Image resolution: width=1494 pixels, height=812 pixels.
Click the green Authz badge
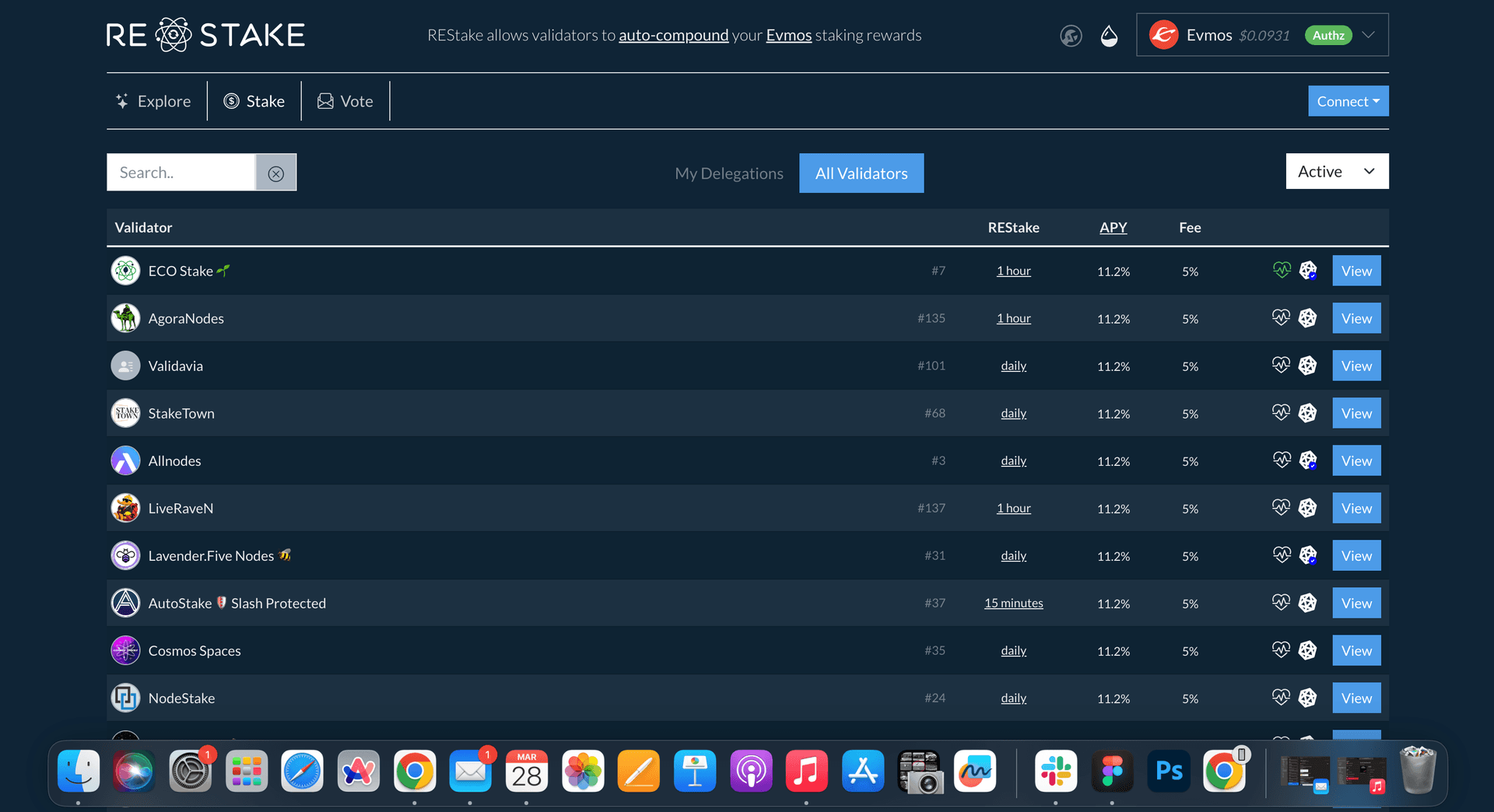click(x=1328, y=35)
